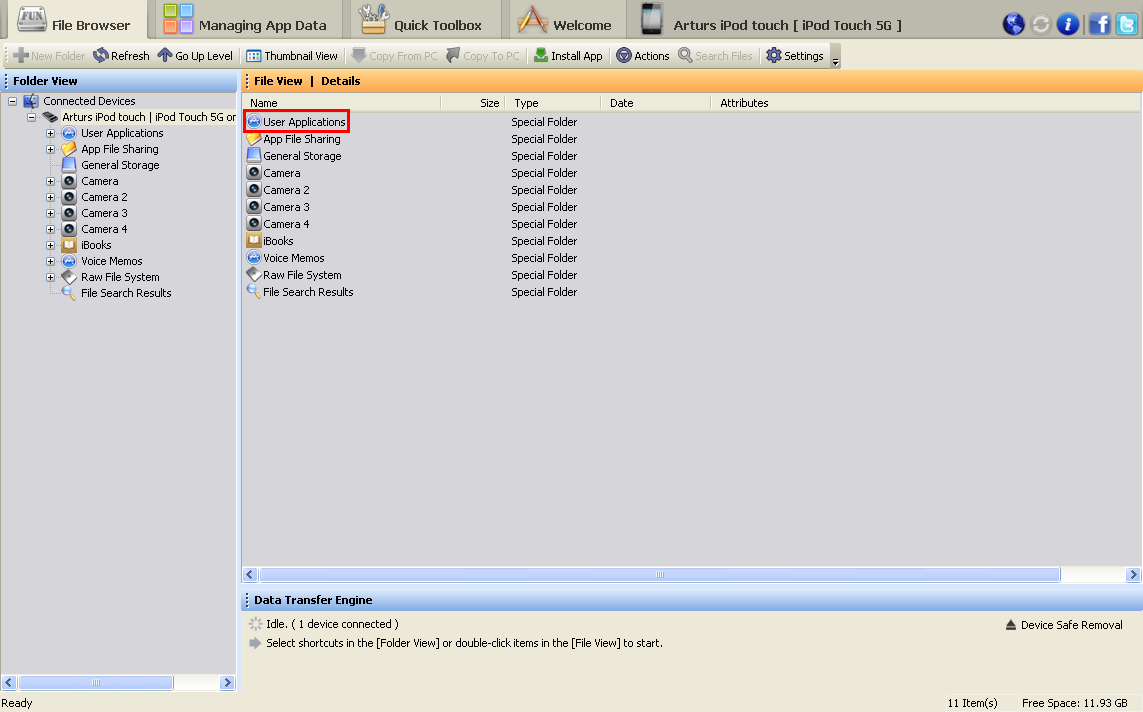Viewport: 1143px width, 712px height.
Task: Select Connected Devices tree root
Action: 89,101
